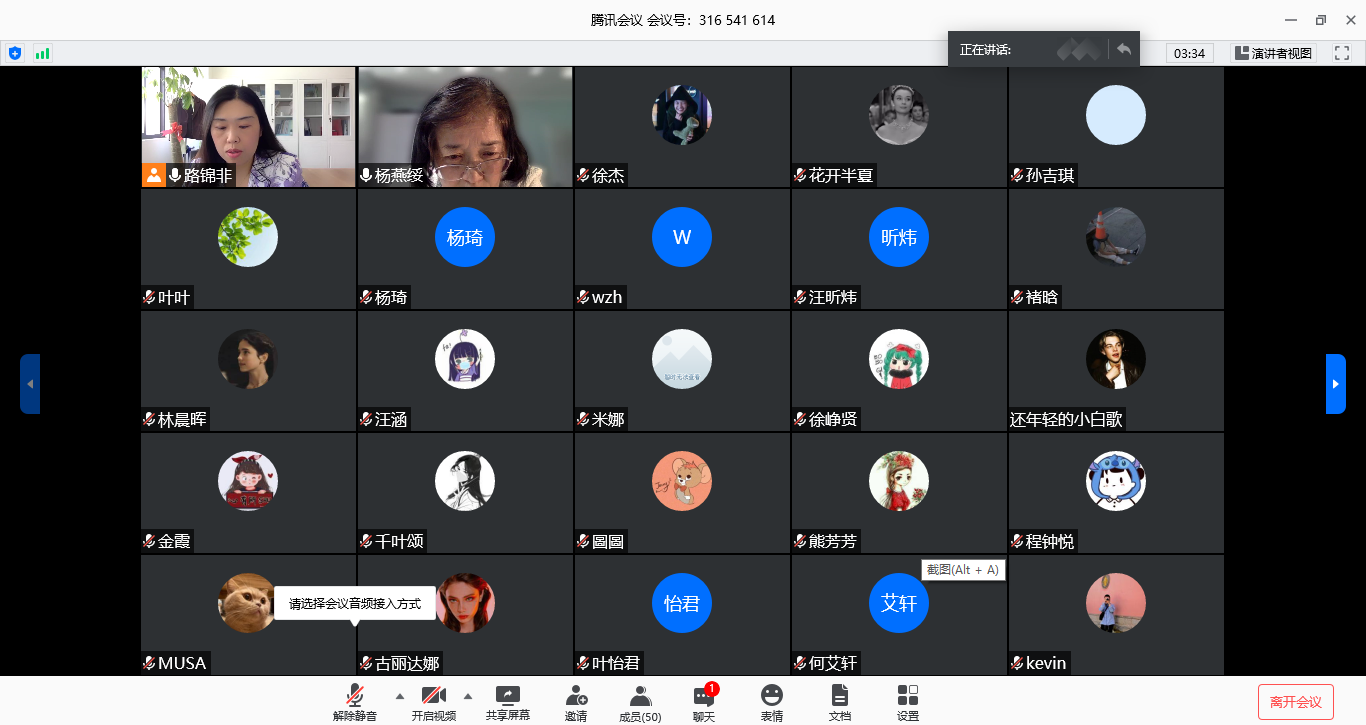Open the 文档 documents icon
The image size is (1366, 725).
tap(840, 702)
